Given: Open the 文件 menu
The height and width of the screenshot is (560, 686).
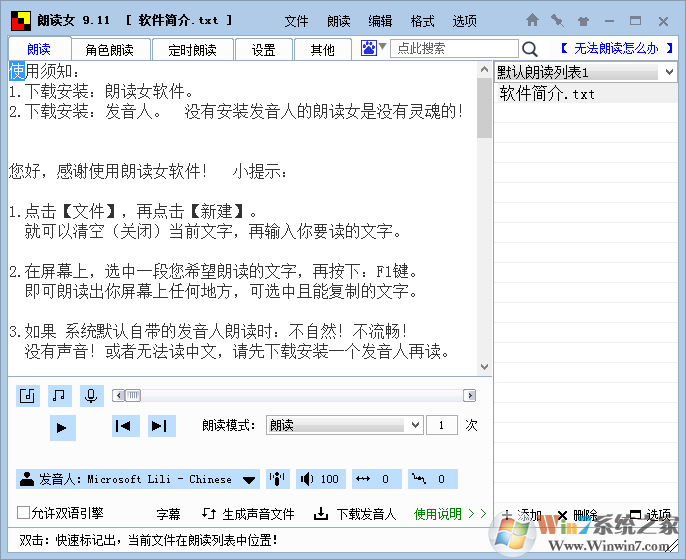Looking at the screenshot, I should [296, 20].
